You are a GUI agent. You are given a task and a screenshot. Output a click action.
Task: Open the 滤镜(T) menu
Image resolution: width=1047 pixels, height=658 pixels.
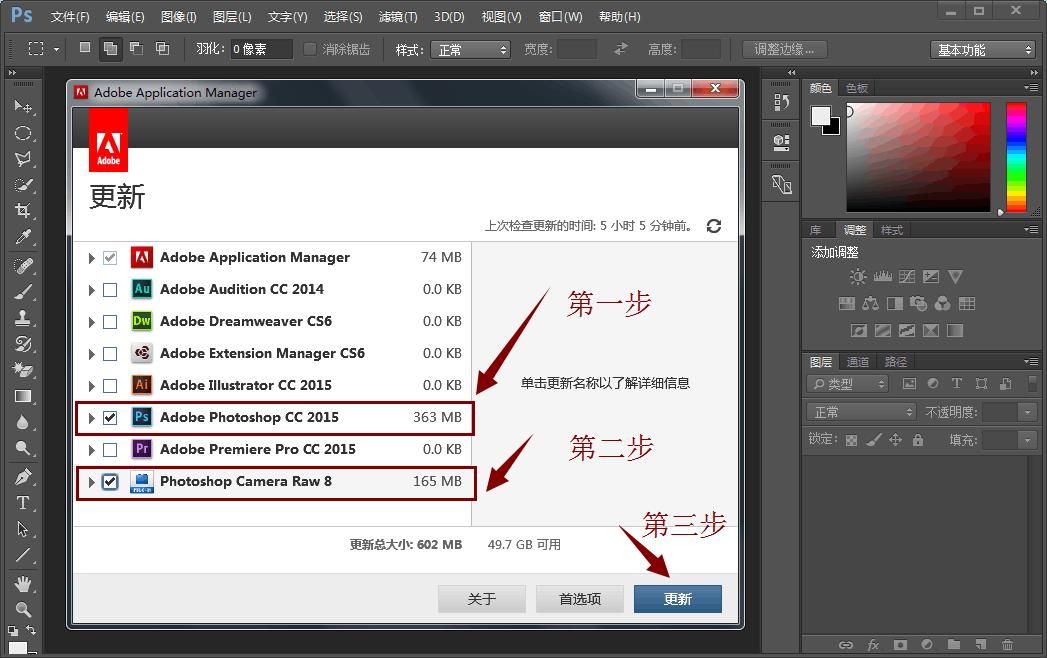pyautogui.click(x=398, y=17)
